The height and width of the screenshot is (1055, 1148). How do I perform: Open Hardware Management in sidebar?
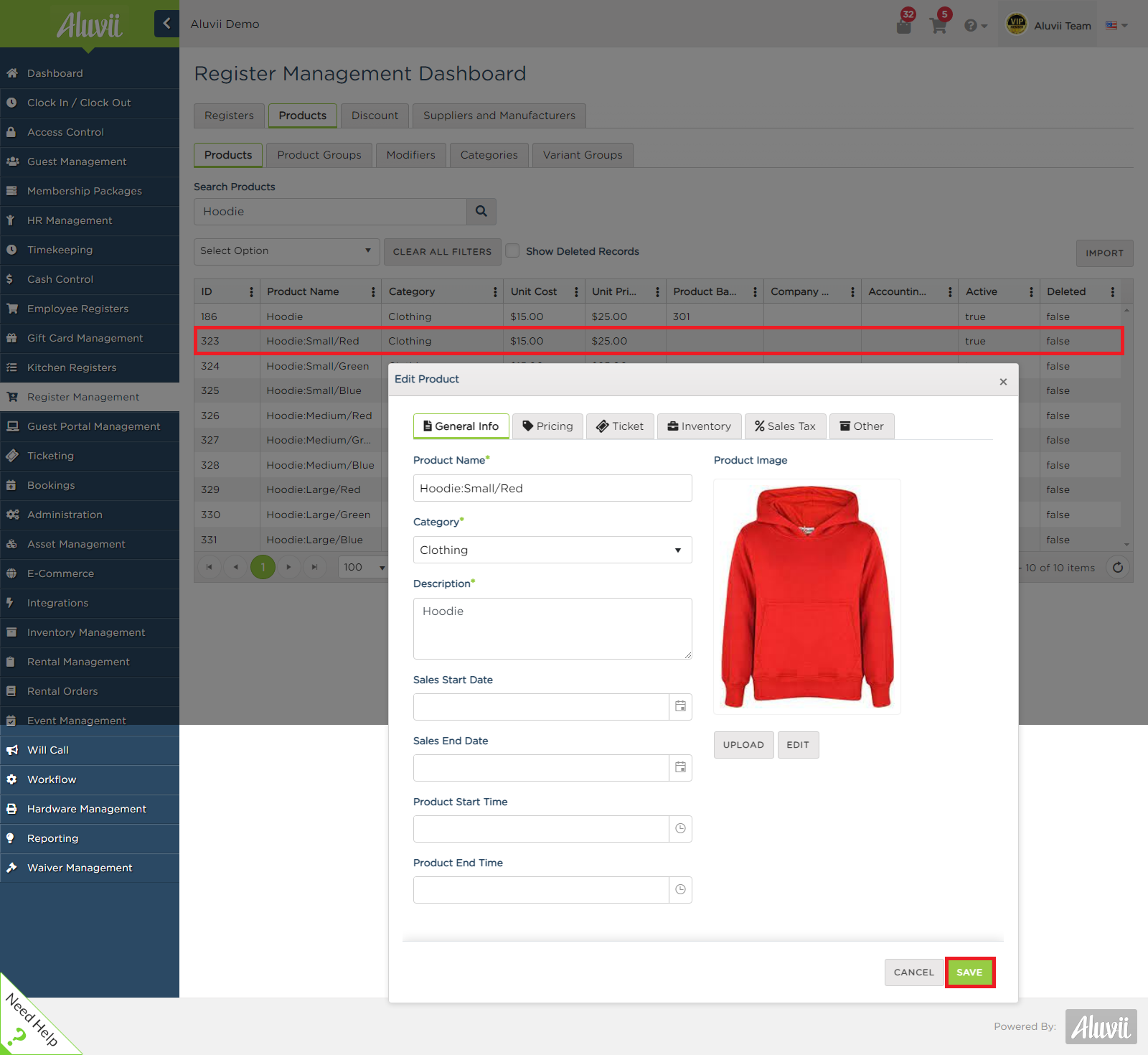[x=90, y=809]
